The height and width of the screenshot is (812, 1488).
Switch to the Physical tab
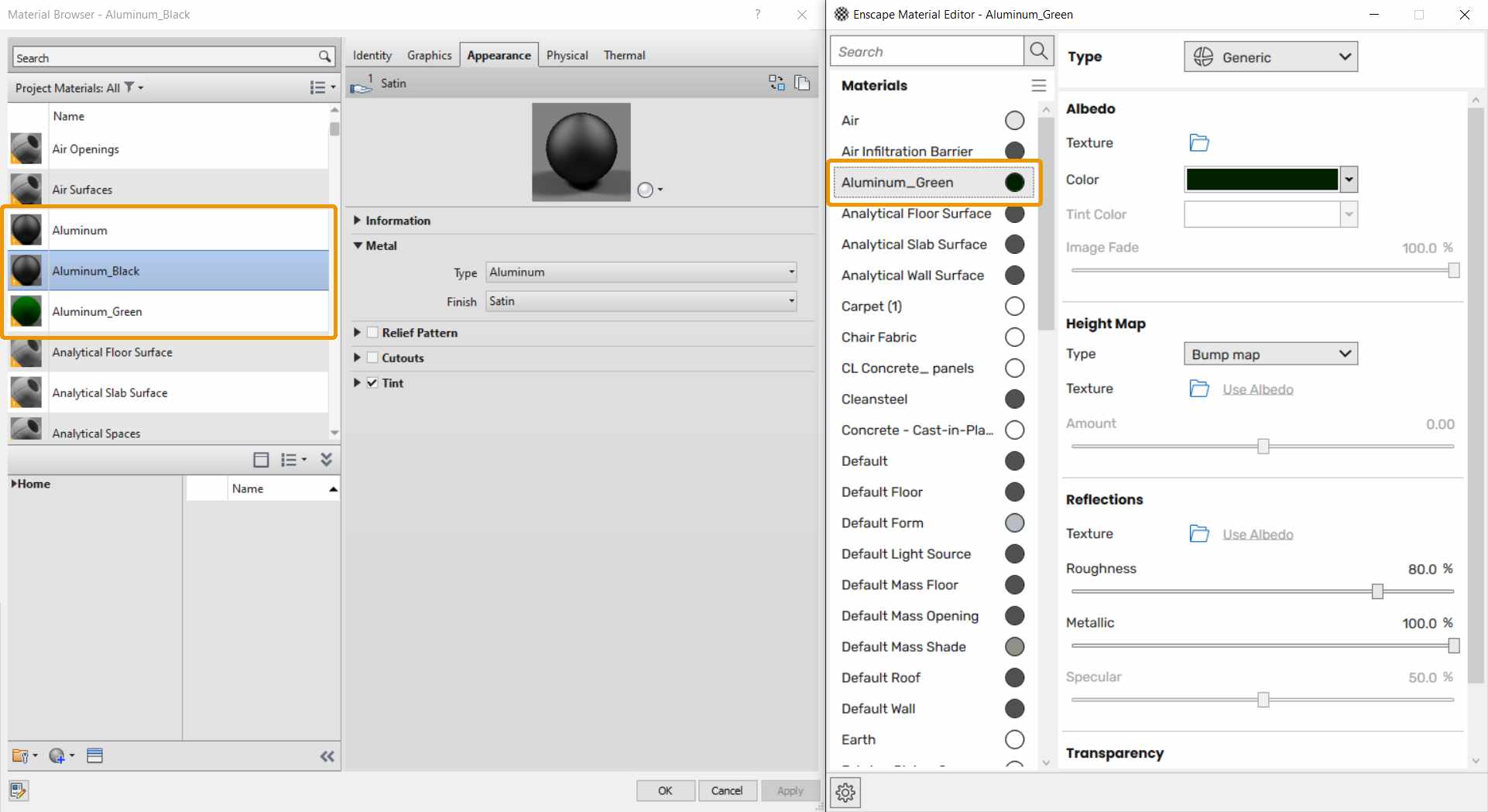point(566,54)
